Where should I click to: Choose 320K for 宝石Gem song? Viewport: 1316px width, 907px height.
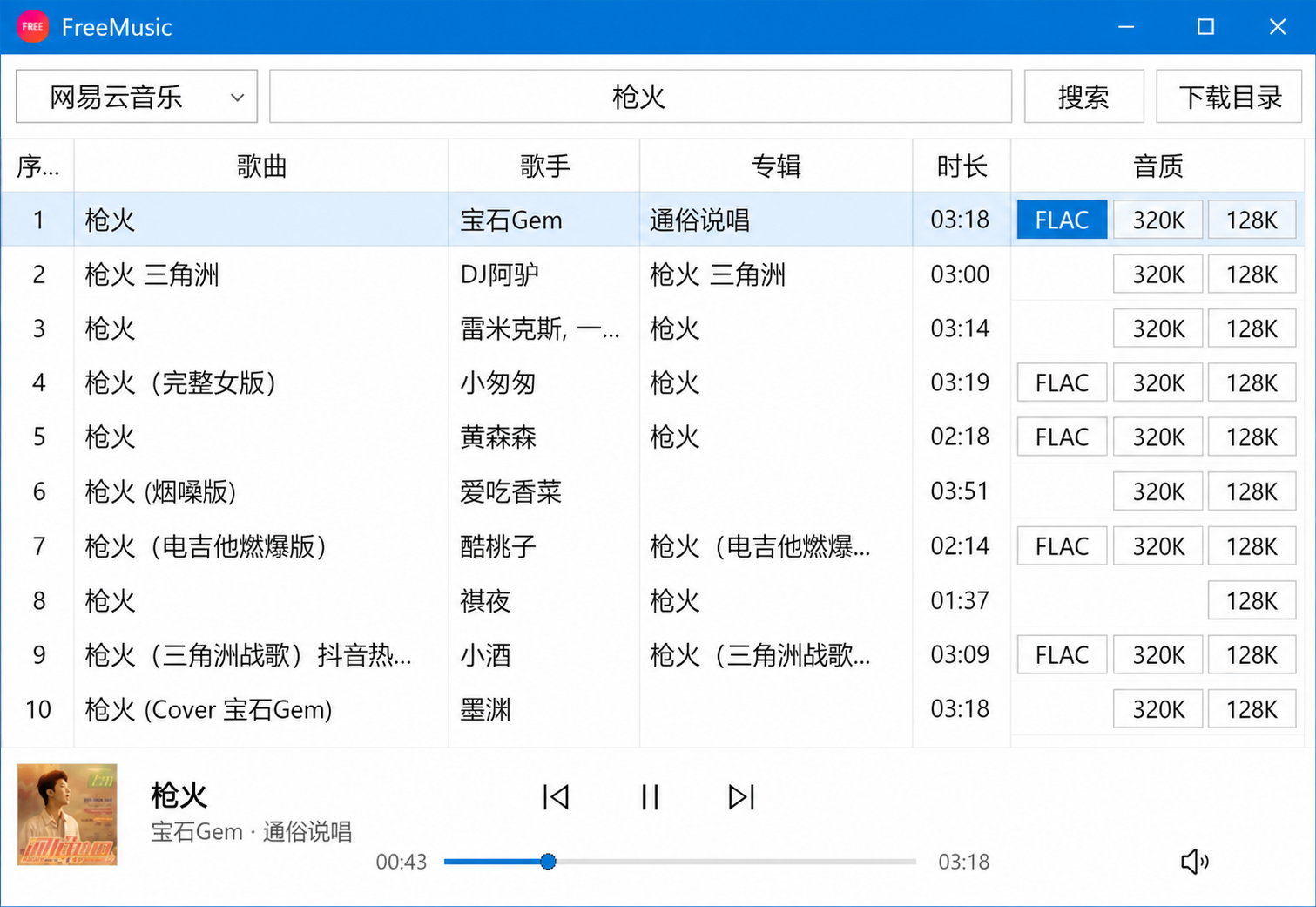click(x=1158, y=220)
